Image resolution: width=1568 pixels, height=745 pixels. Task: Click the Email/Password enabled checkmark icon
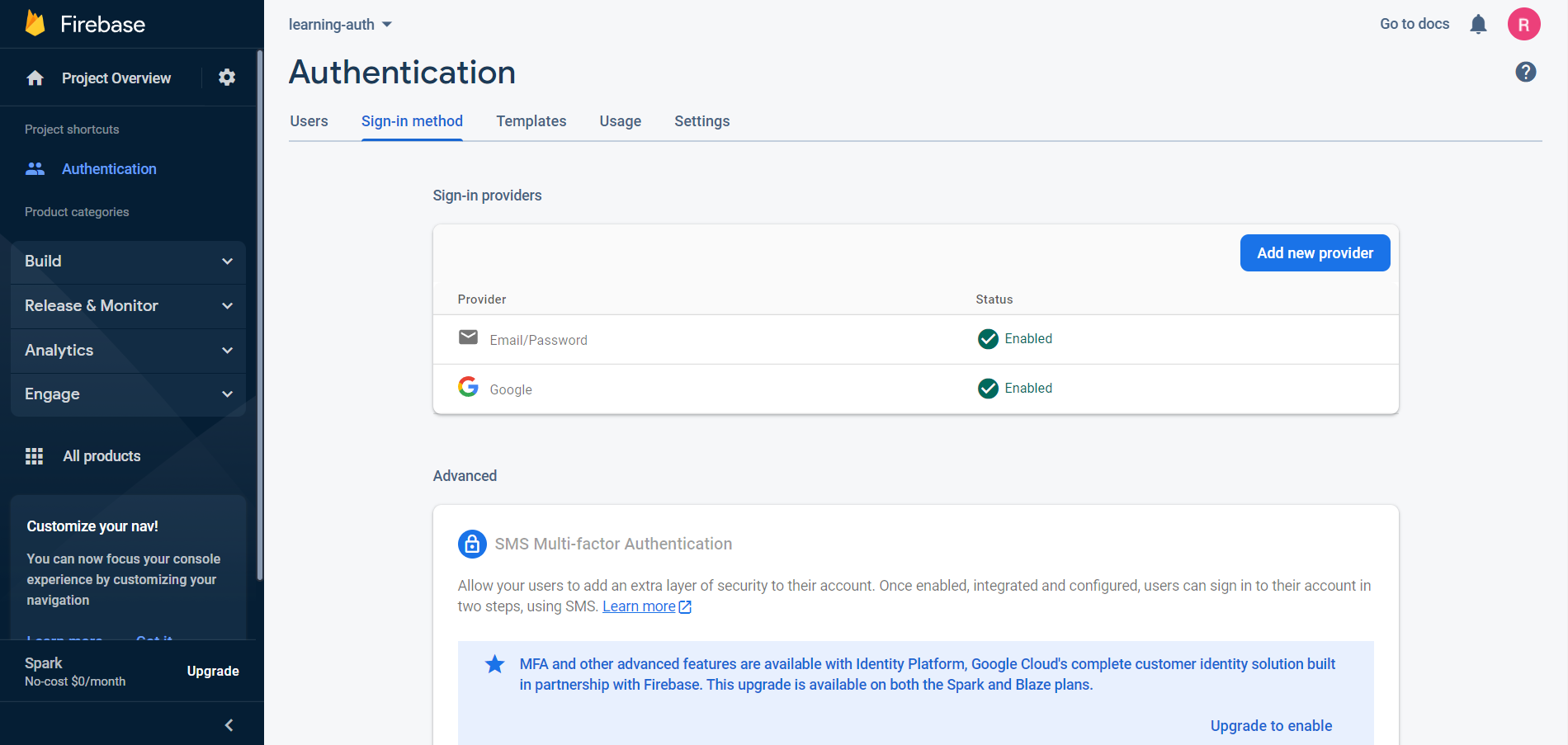988,339
